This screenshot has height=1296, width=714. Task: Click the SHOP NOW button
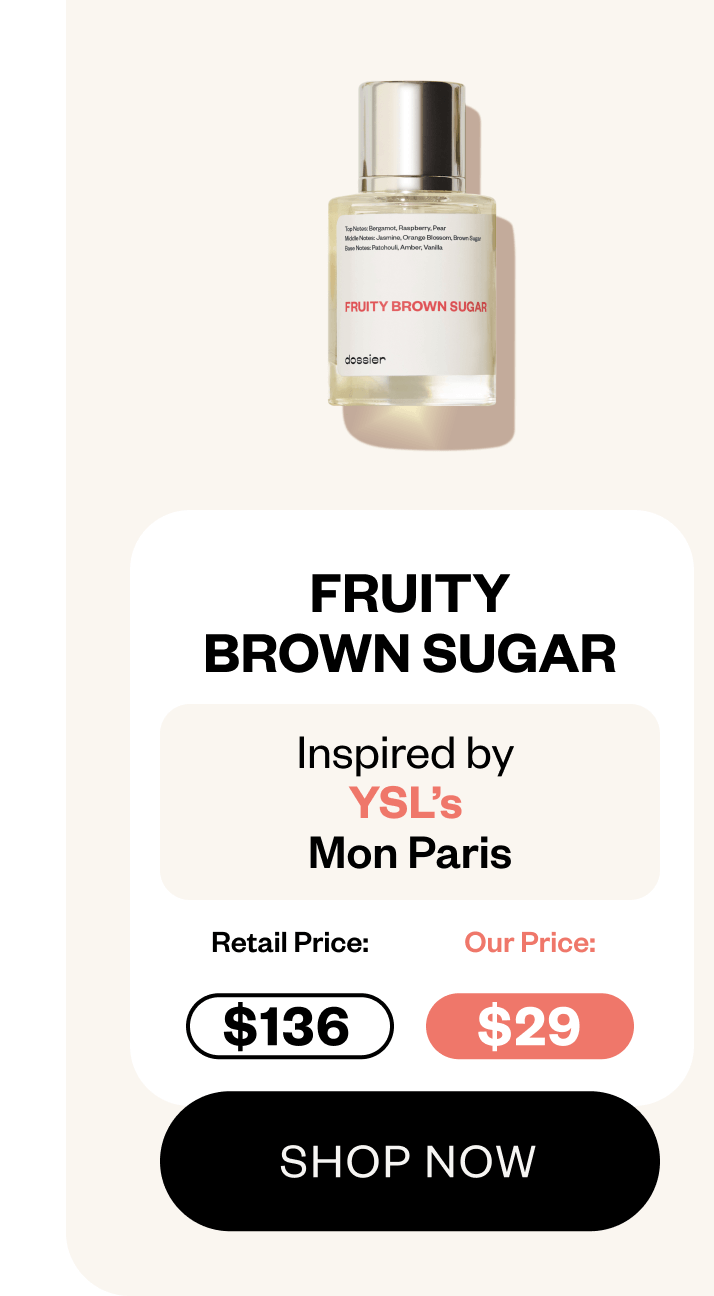coord(409,1161)
